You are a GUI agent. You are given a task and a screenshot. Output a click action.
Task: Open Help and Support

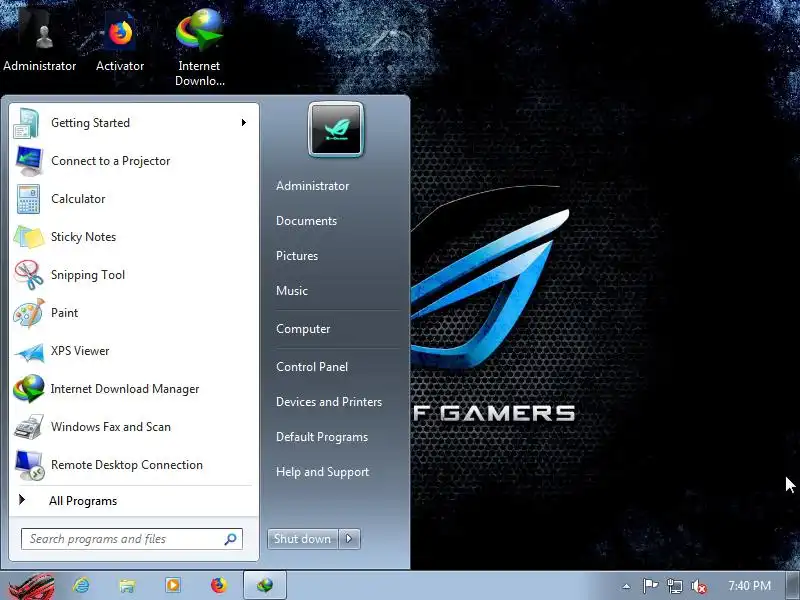pyautogui.click(x=322, y=472)
